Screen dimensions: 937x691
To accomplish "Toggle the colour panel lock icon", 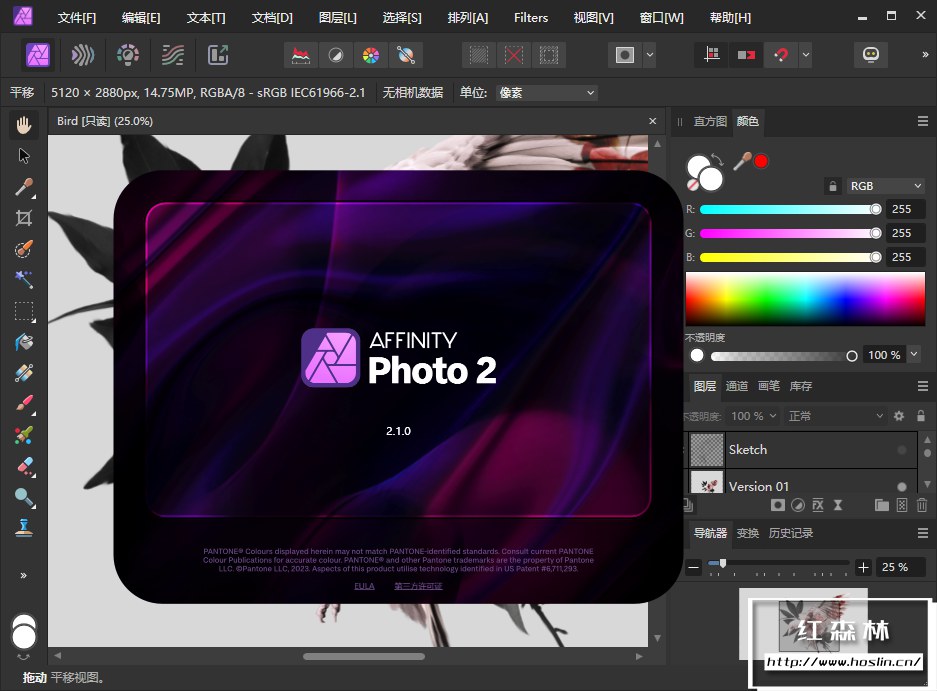I will [832, 186].
